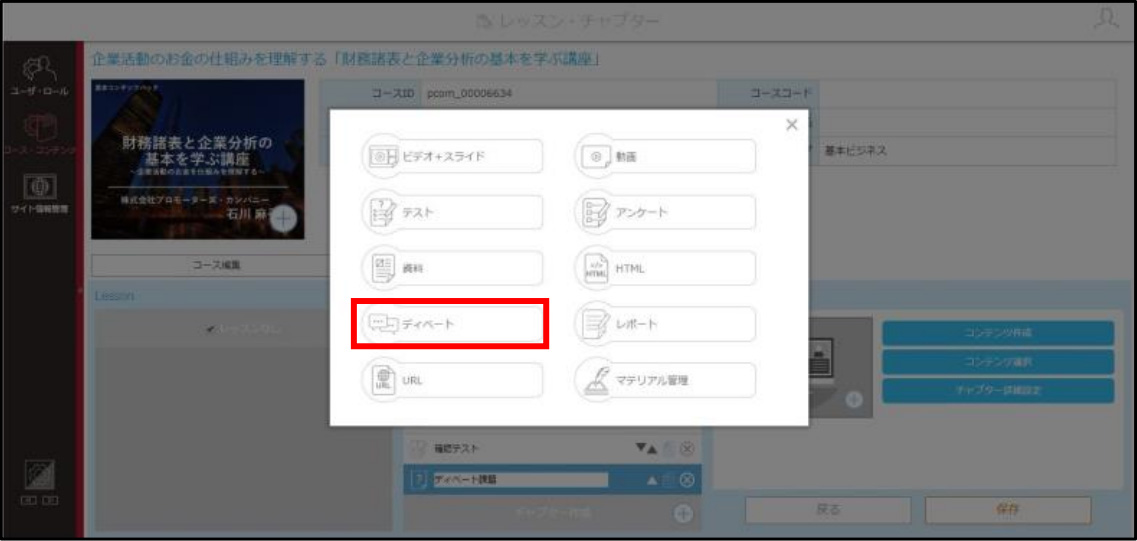Click the course ID value pcom_00006634
The image size is (1137, 541).
pos(469,94)
